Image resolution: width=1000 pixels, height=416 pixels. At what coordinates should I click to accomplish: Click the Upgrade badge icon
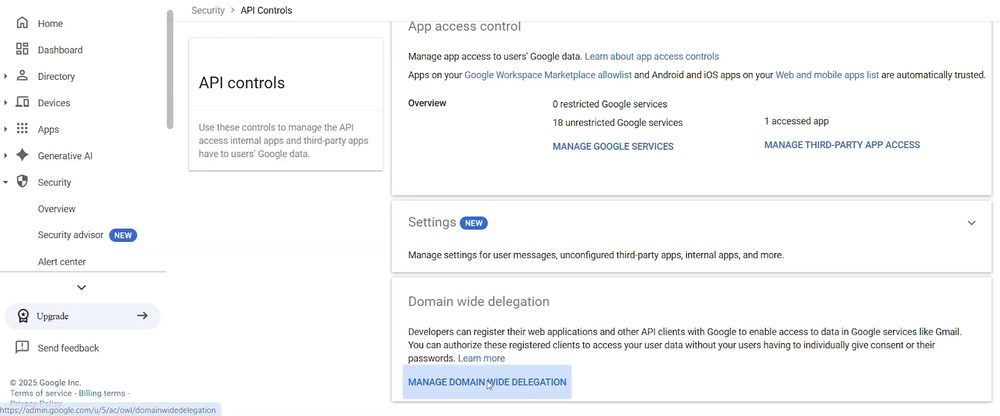click(24, 316)
